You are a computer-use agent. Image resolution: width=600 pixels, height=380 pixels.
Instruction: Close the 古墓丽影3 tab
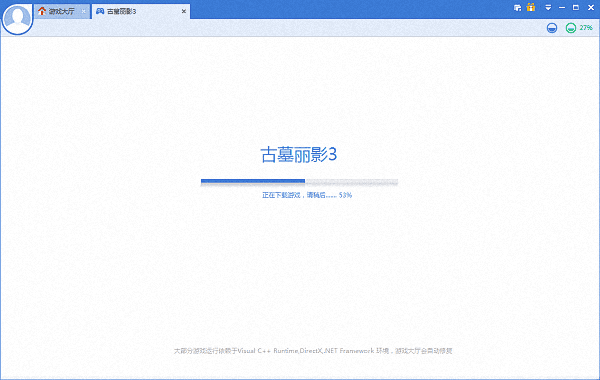coord(184,11)
